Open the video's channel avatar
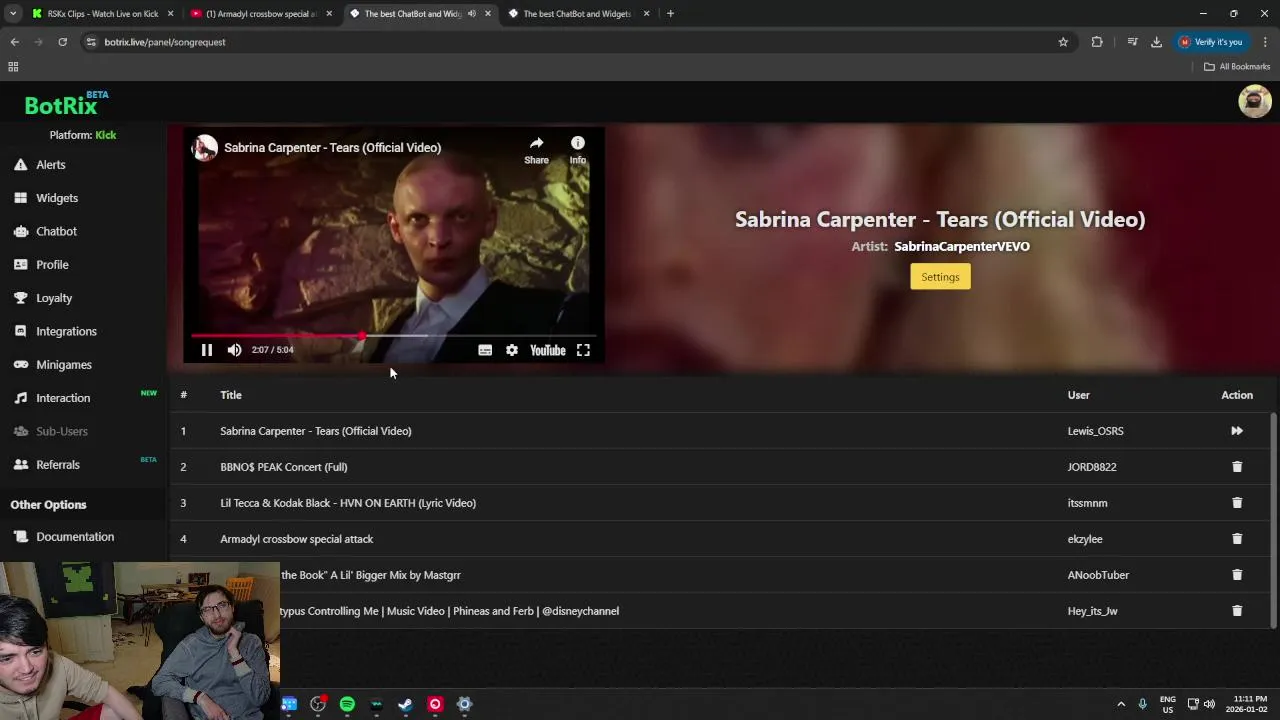 click(205, 147)
